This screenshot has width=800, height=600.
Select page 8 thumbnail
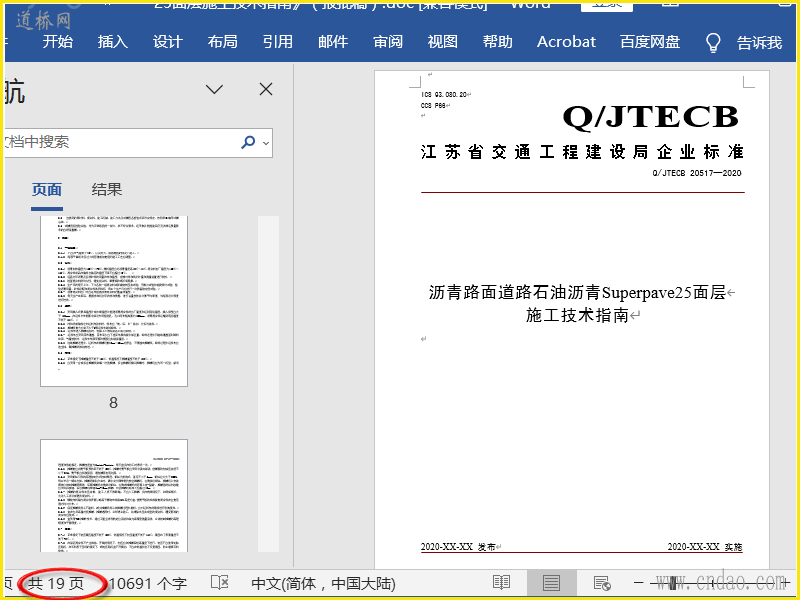113,300
